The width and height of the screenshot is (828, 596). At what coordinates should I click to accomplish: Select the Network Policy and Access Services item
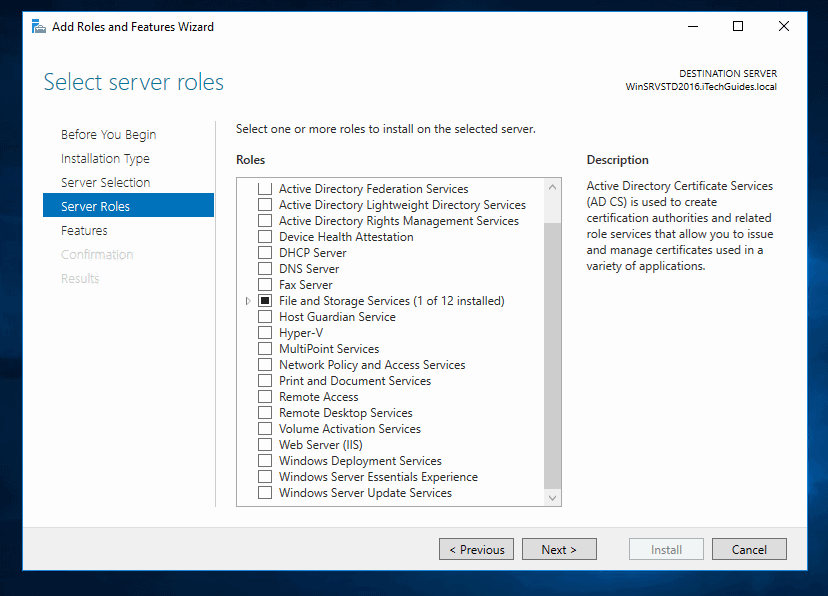[371, 365]
